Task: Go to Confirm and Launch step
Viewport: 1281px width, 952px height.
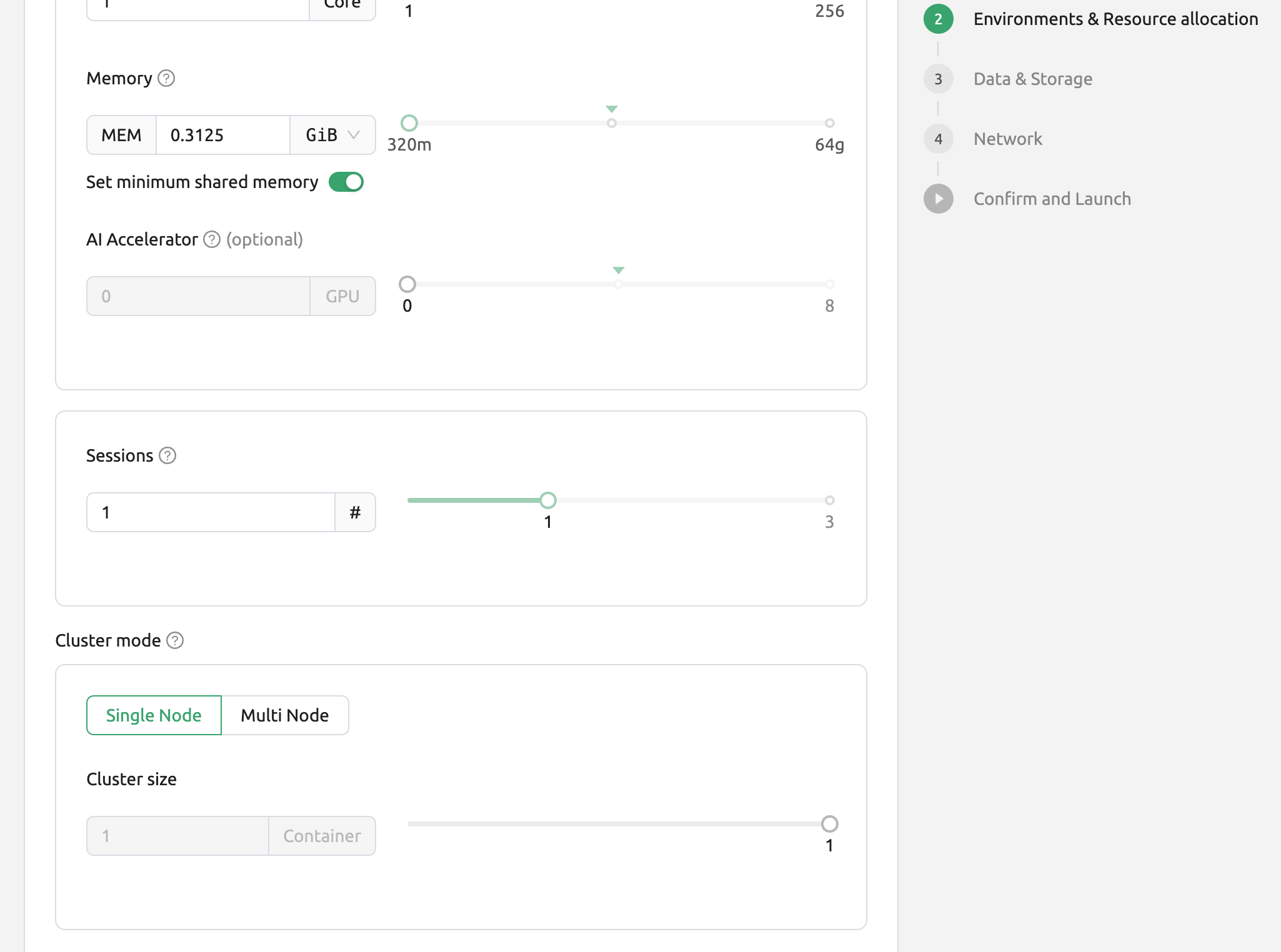Action: point(1052,199)
